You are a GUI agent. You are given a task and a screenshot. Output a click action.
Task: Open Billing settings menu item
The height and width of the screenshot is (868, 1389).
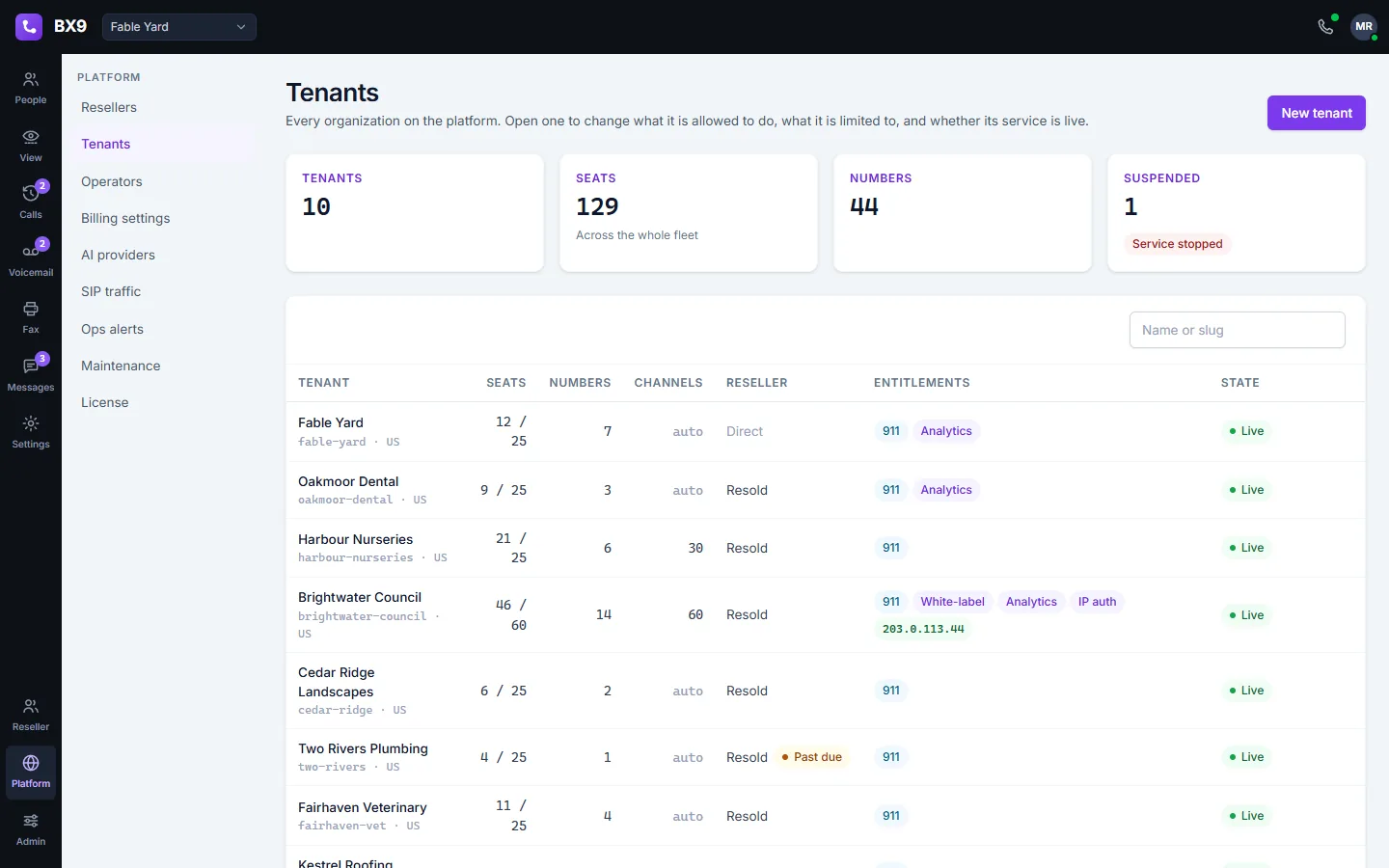point(160,218)
